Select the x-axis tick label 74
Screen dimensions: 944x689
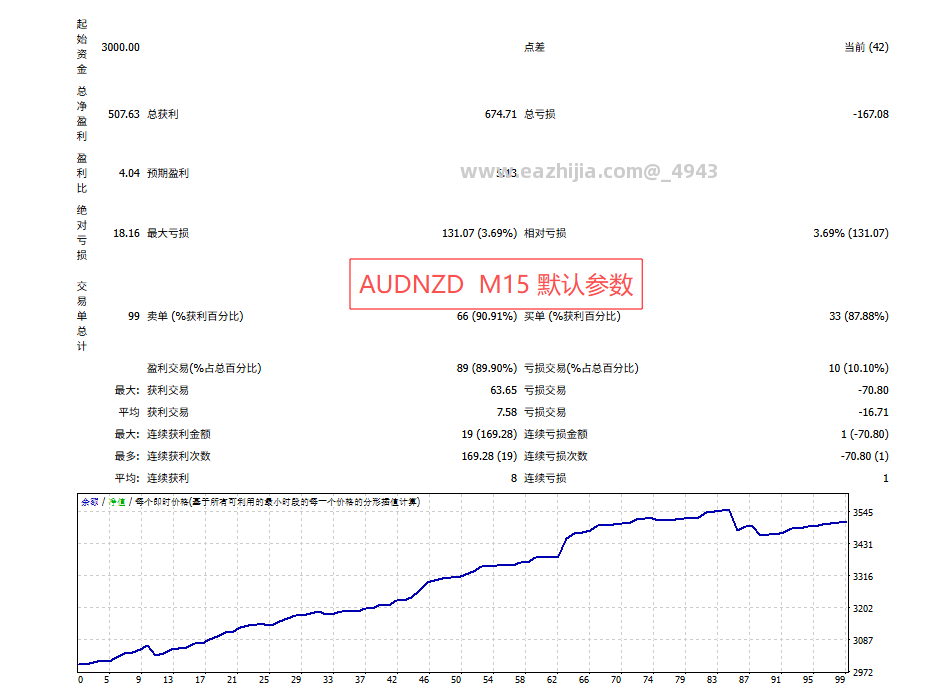(648, 679)
